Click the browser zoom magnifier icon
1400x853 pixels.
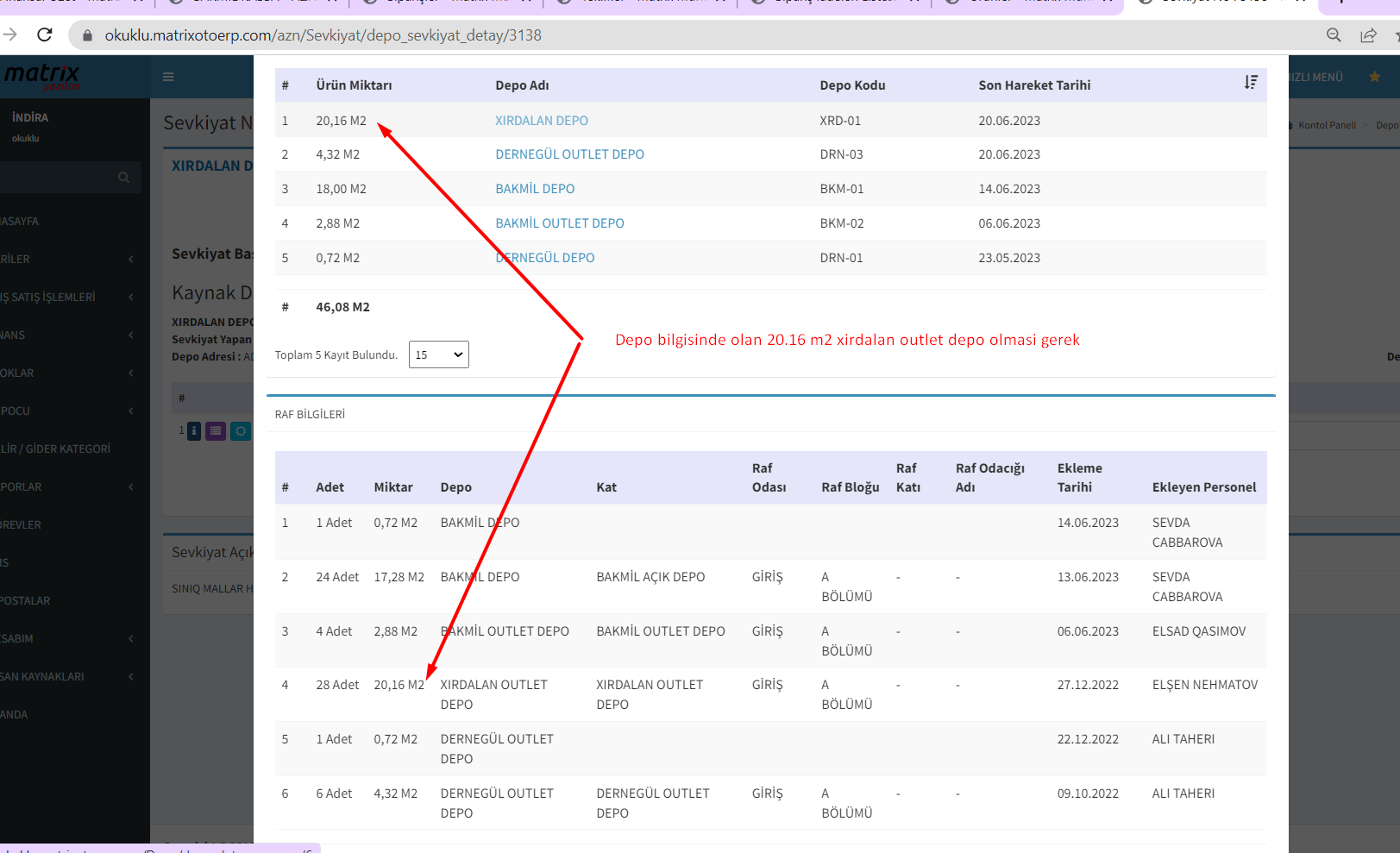click(1334, 35)
